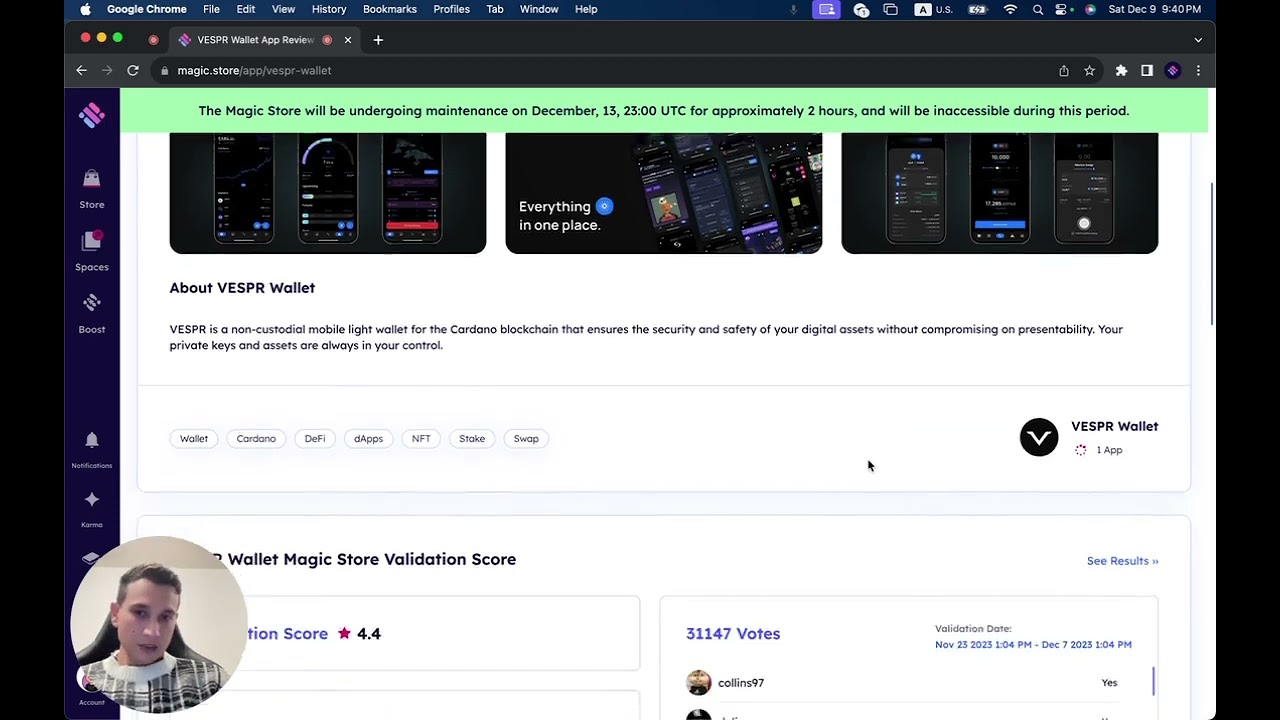Open the 'Everything in one place' screenshot
The width and height of the screenshot is (1280, 720).
[664, 192]
